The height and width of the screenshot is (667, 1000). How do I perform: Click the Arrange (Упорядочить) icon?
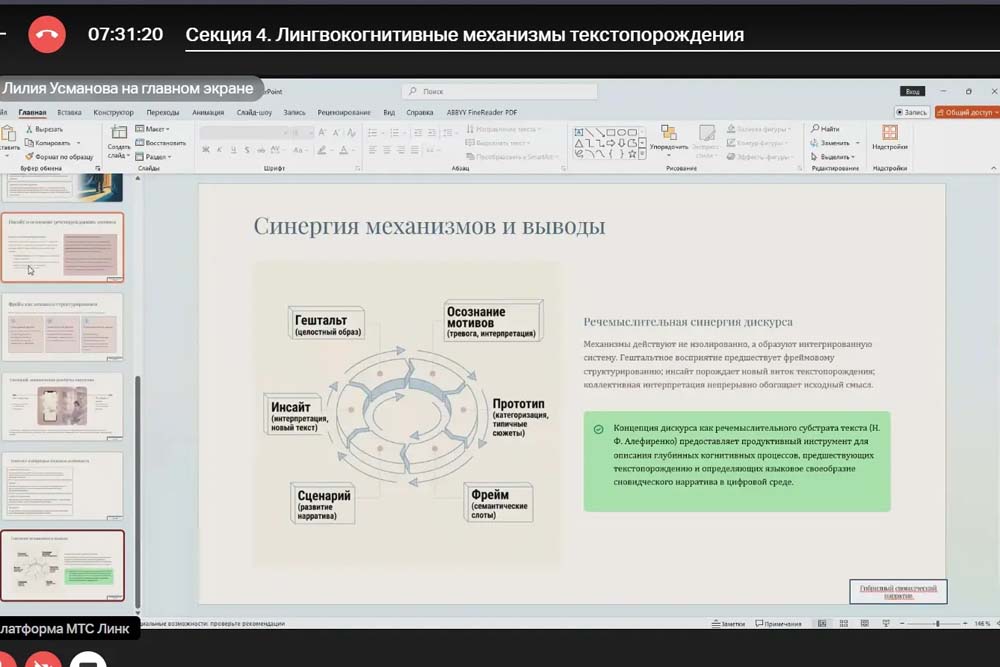coord(668,133)
